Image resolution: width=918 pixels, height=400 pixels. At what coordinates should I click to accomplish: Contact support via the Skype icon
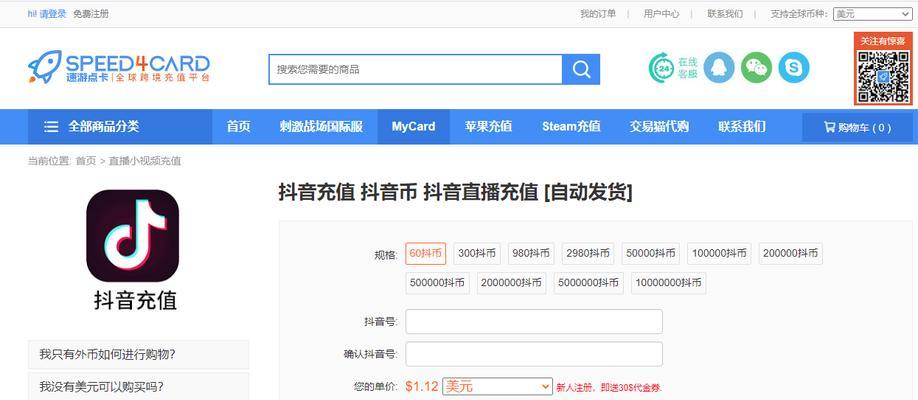click(794, 67)
